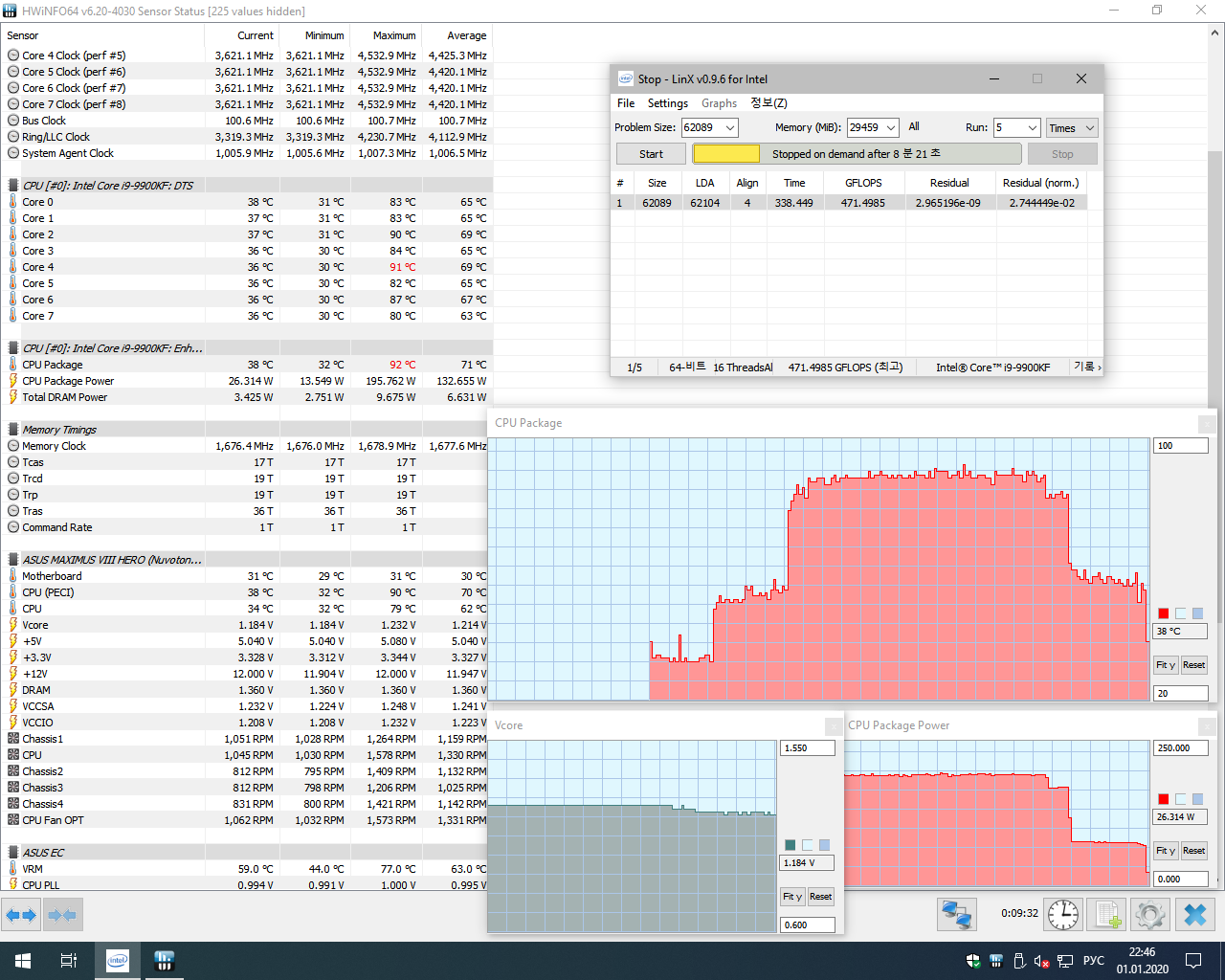Click the LinX title bar Intel icon
Screen dimensions: 1225x980
pos(625,78)
